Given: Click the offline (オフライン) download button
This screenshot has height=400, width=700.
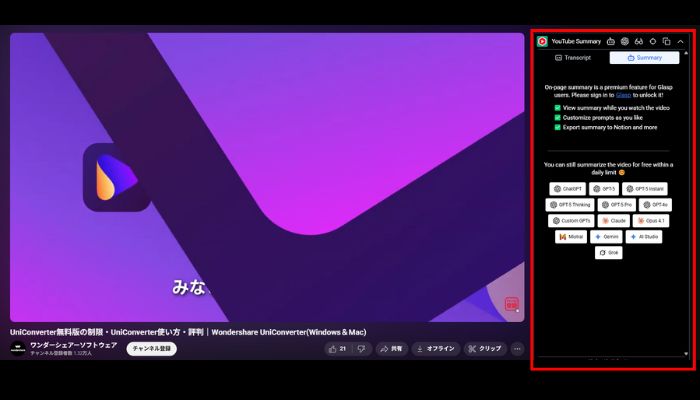Looking at the screenshot, I should coord(436,349).
